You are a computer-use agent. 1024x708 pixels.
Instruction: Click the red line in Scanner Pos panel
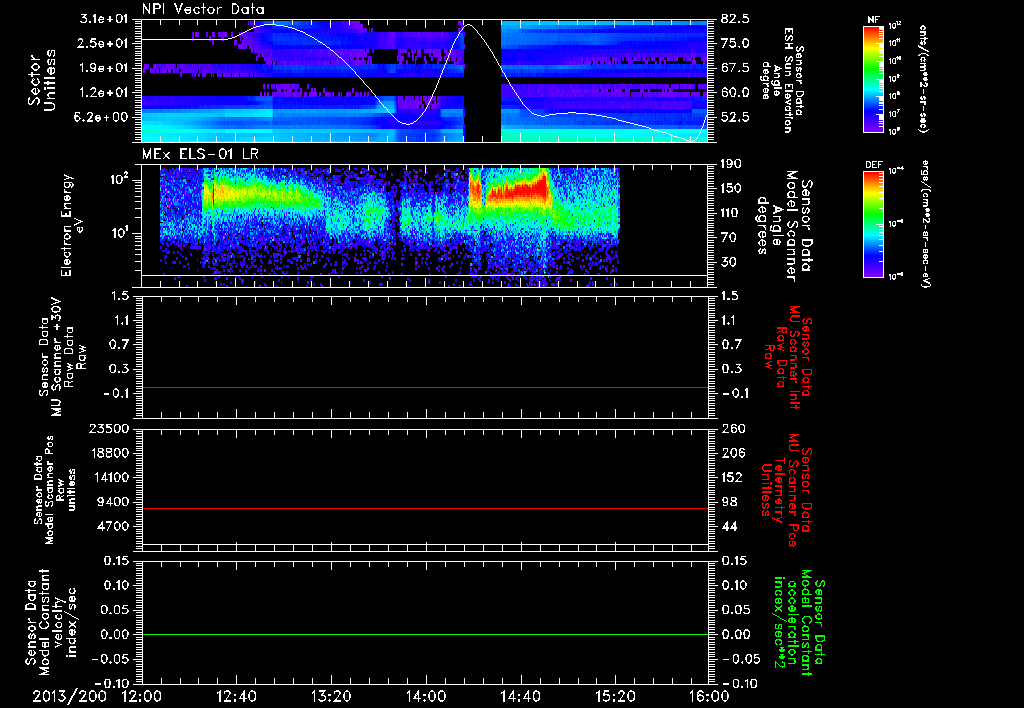(425, 508)
